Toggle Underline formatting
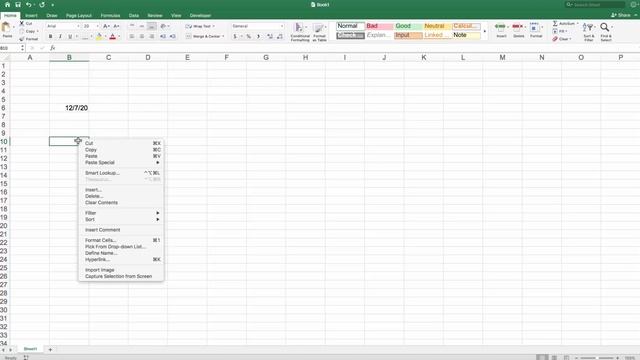Image resolution: width=640 pixels, height=360 pixels. [70, 37]
